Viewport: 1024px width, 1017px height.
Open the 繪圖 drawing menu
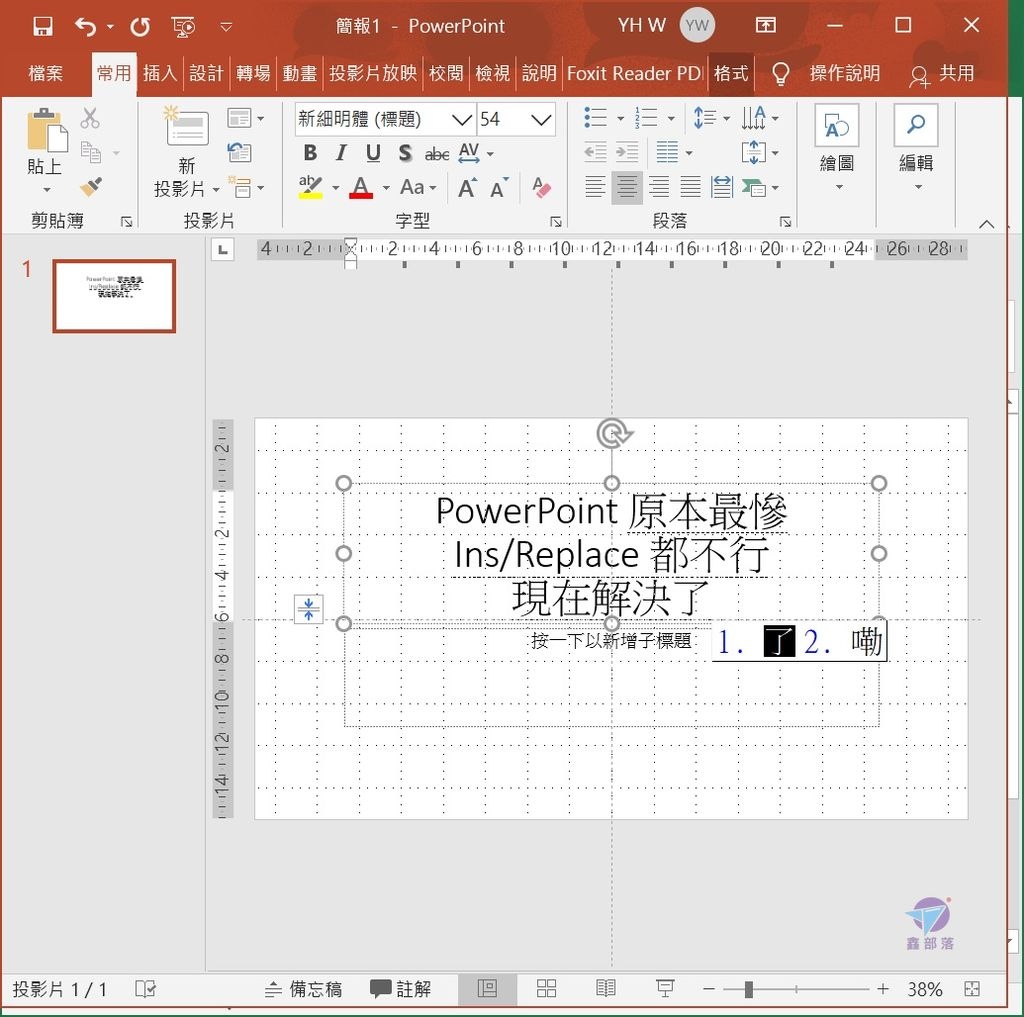[837, 148]
